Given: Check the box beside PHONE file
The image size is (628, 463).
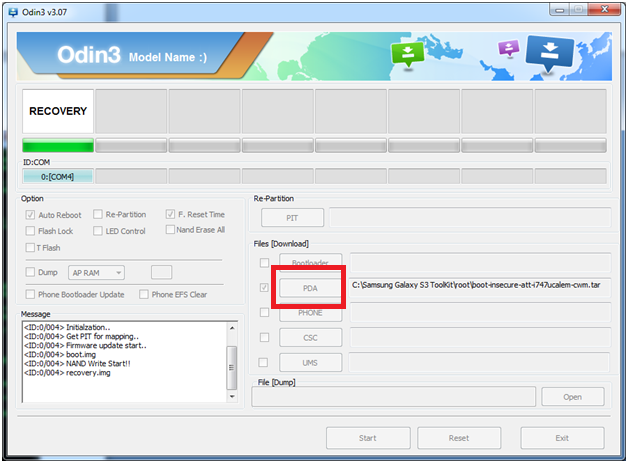Looking at the screenshot, I should pos(264,312).
